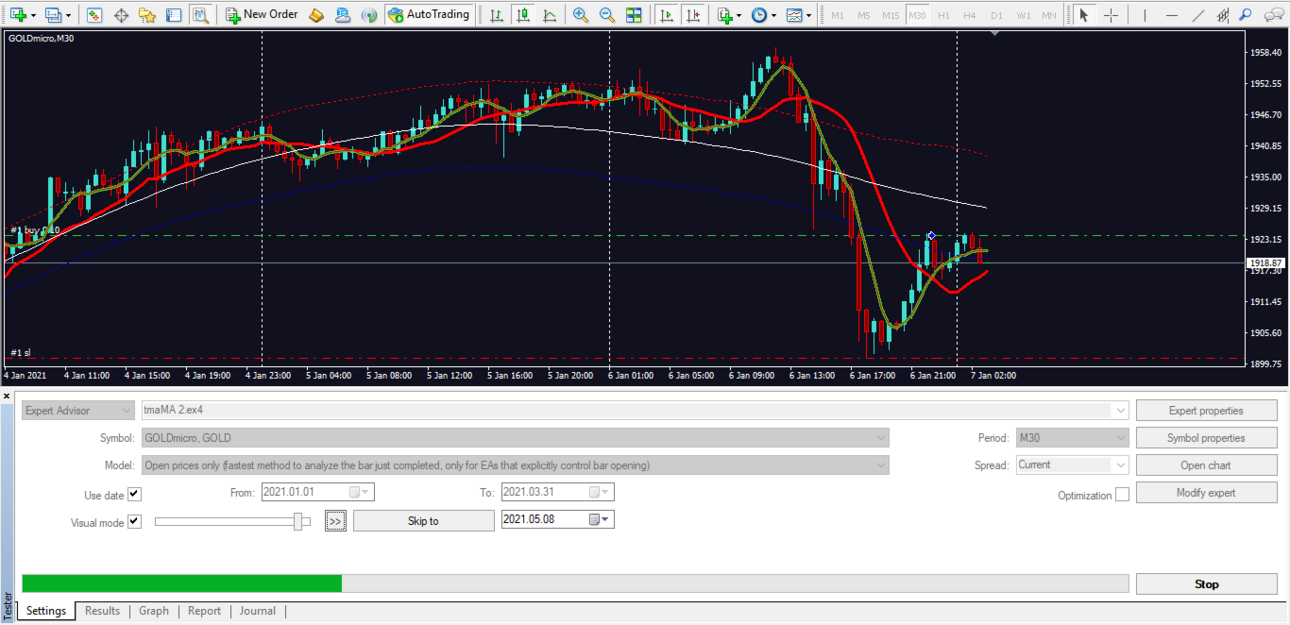1290x625 pixels.
Task: Click the Modify expert button
Action: tap(1206, 493)
